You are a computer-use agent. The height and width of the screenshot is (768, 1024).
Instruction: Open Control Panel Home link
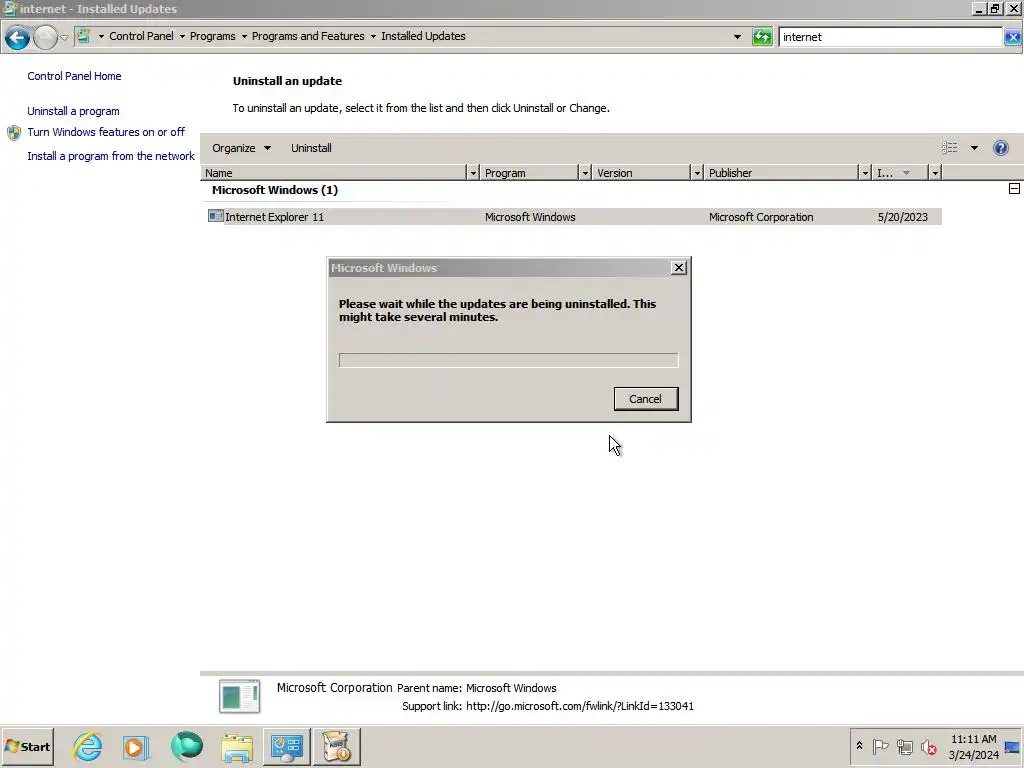pyautogui.click(x=74, y=76)
